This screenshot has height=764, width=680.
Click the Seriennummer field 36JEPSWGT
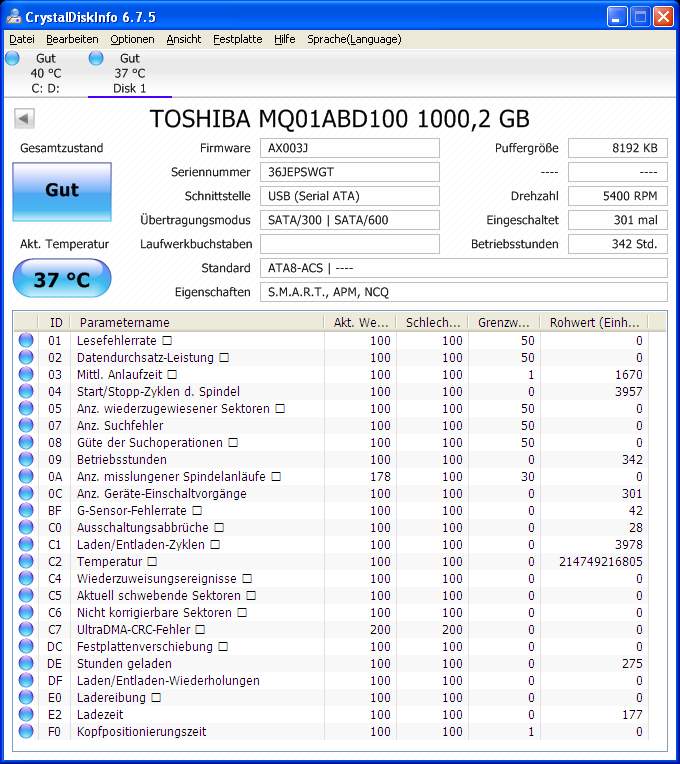[x=350, y=172]
